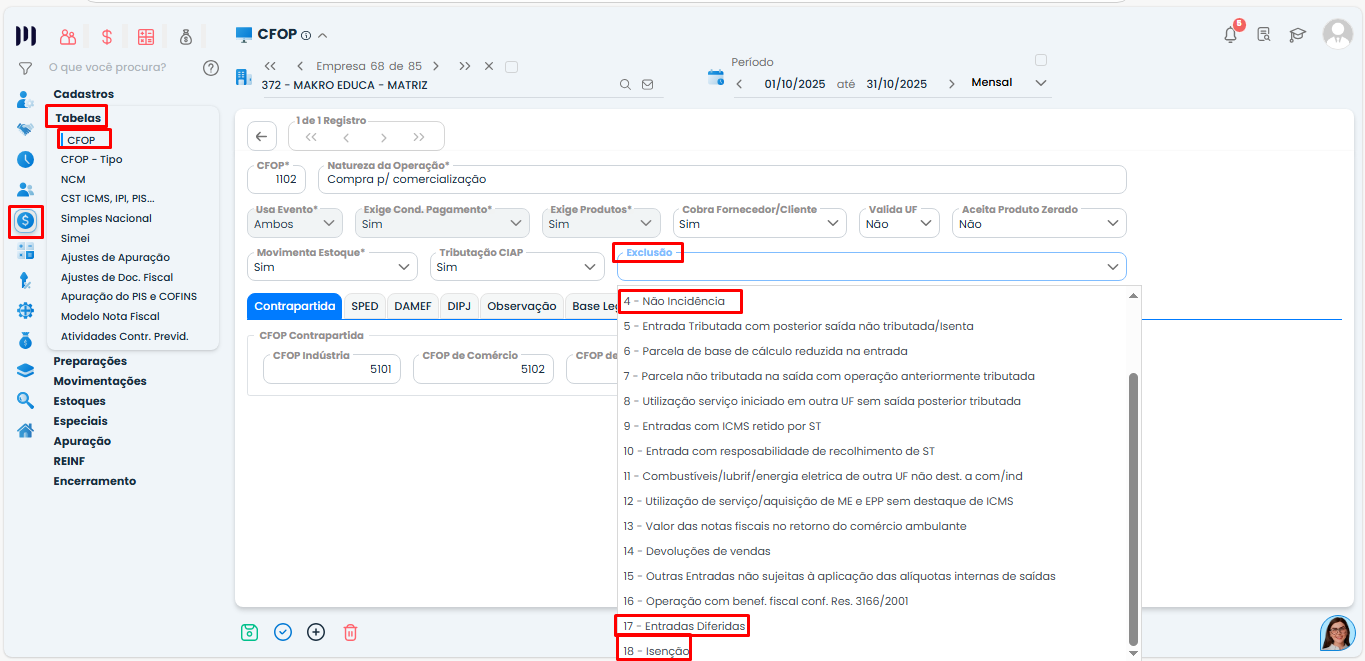Expand the Movimenta Estoque dropdown
1365x661 pixels.
click(x=334, y=267)
